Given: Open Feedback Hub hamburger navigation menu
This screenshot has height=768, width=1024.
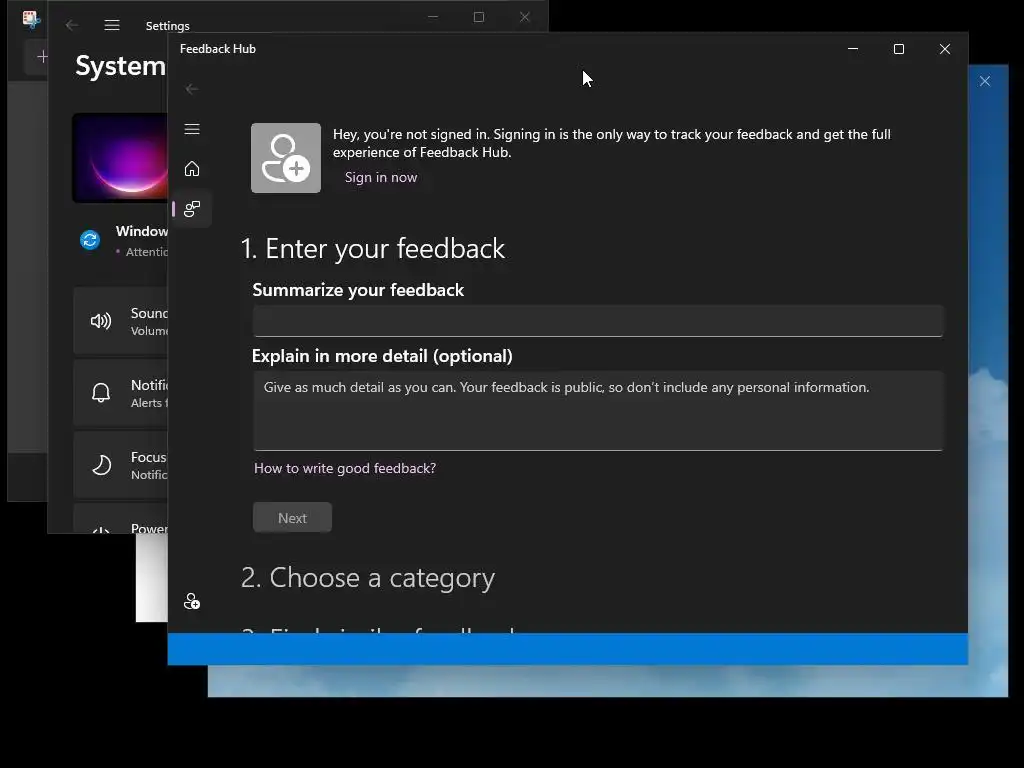Looking at the screenshot, I should [x=192, y=129].
